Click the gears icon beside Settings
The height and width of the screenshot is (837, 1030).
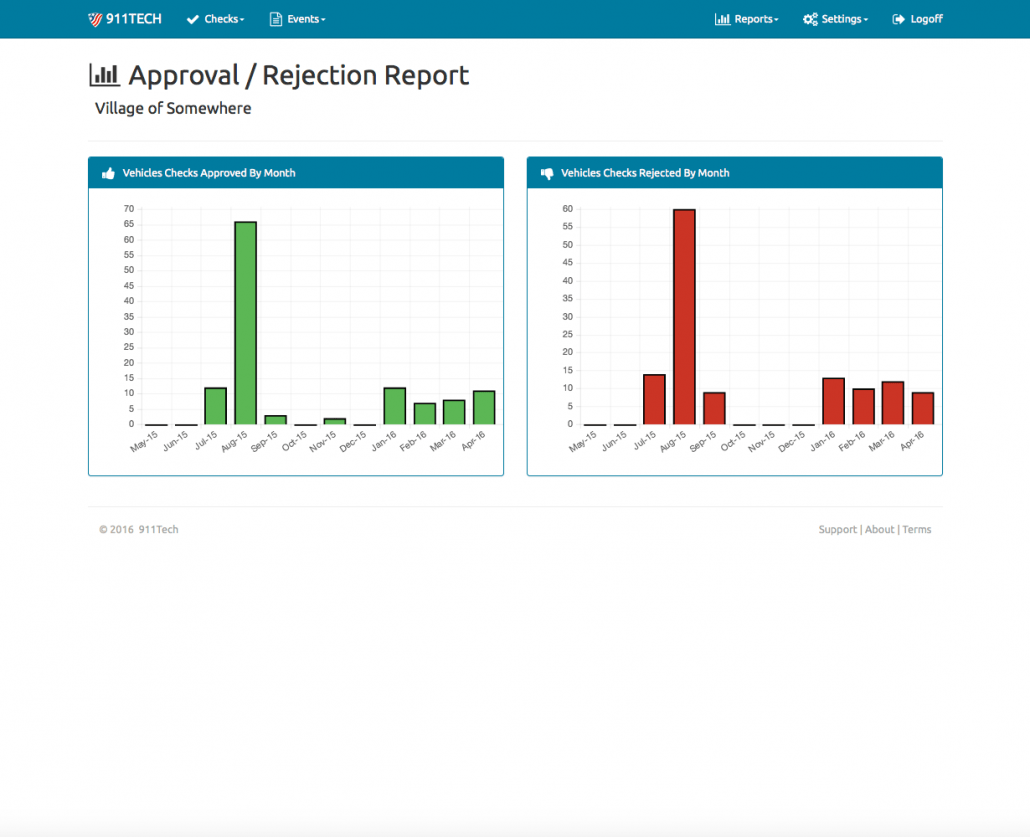coord(810,19)
